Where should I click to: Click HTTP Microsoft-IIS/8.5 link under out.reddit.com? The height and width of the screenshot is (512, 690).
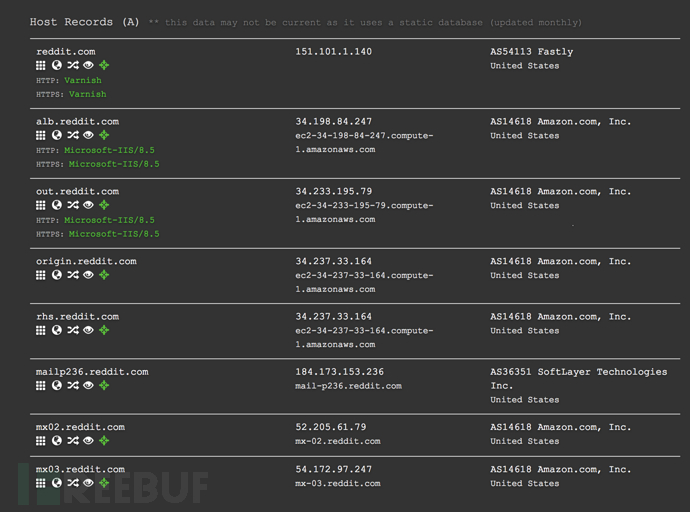click(109, 220)
